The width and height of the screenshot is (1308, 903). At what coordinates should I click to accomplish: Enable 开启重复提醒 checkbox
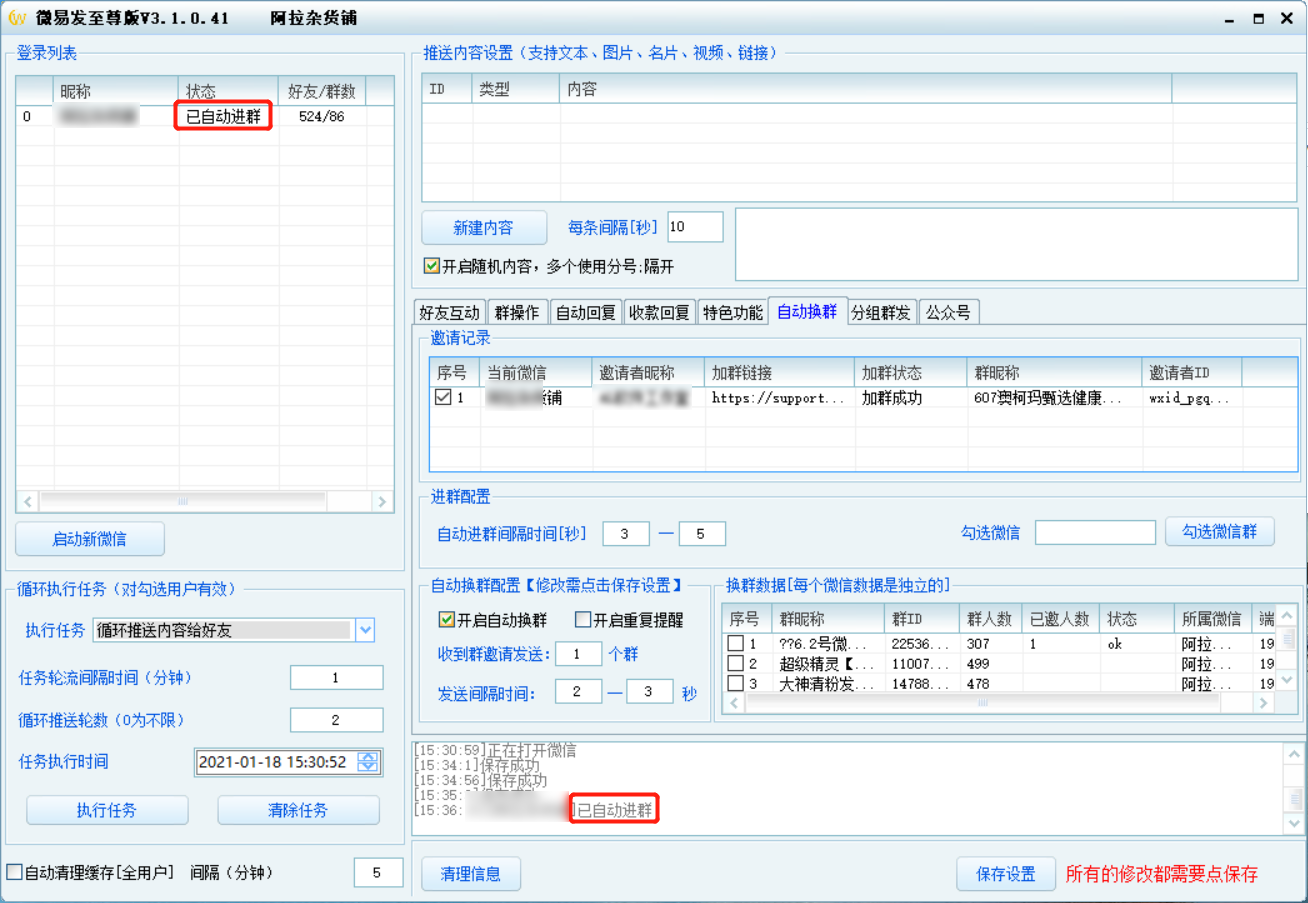click(x=583, y=620)
